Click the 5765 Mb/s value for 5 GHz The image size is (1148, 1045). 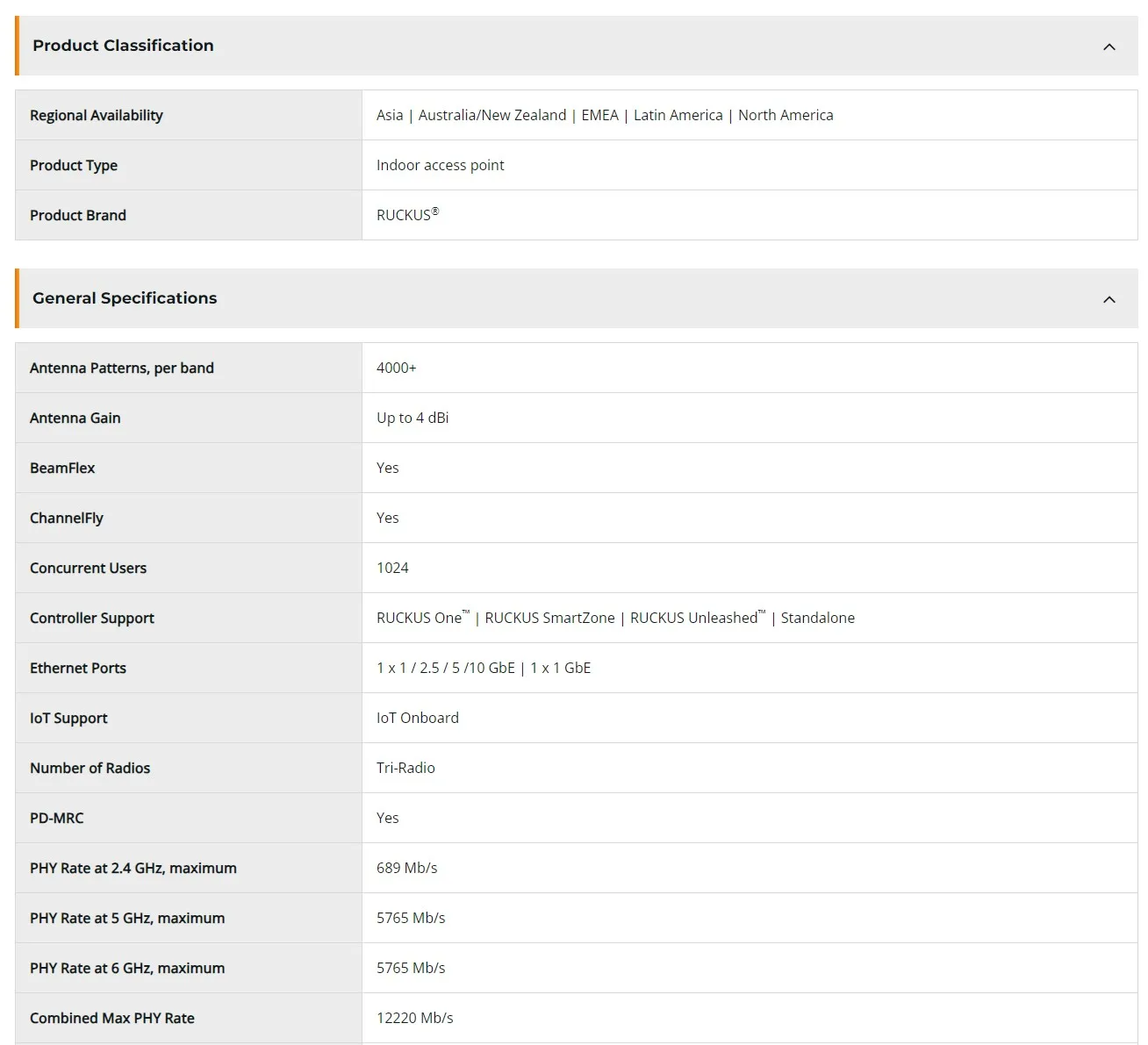point(411,918)
